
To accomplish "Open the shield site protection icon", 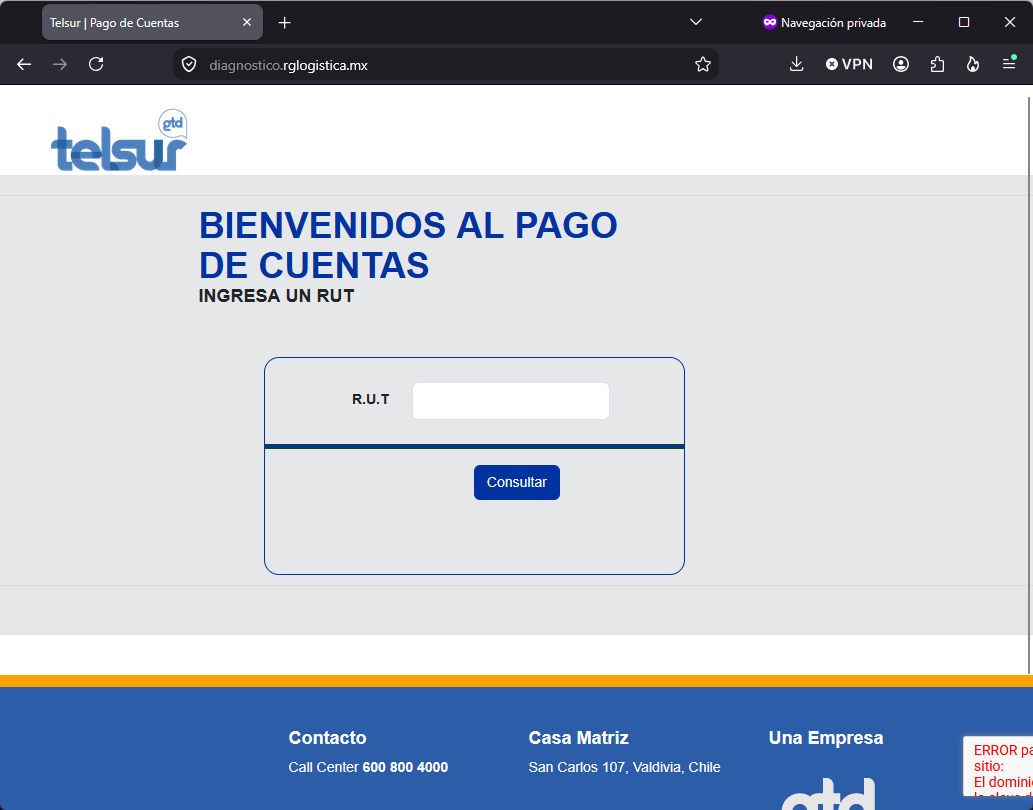I will pos(189,65).
